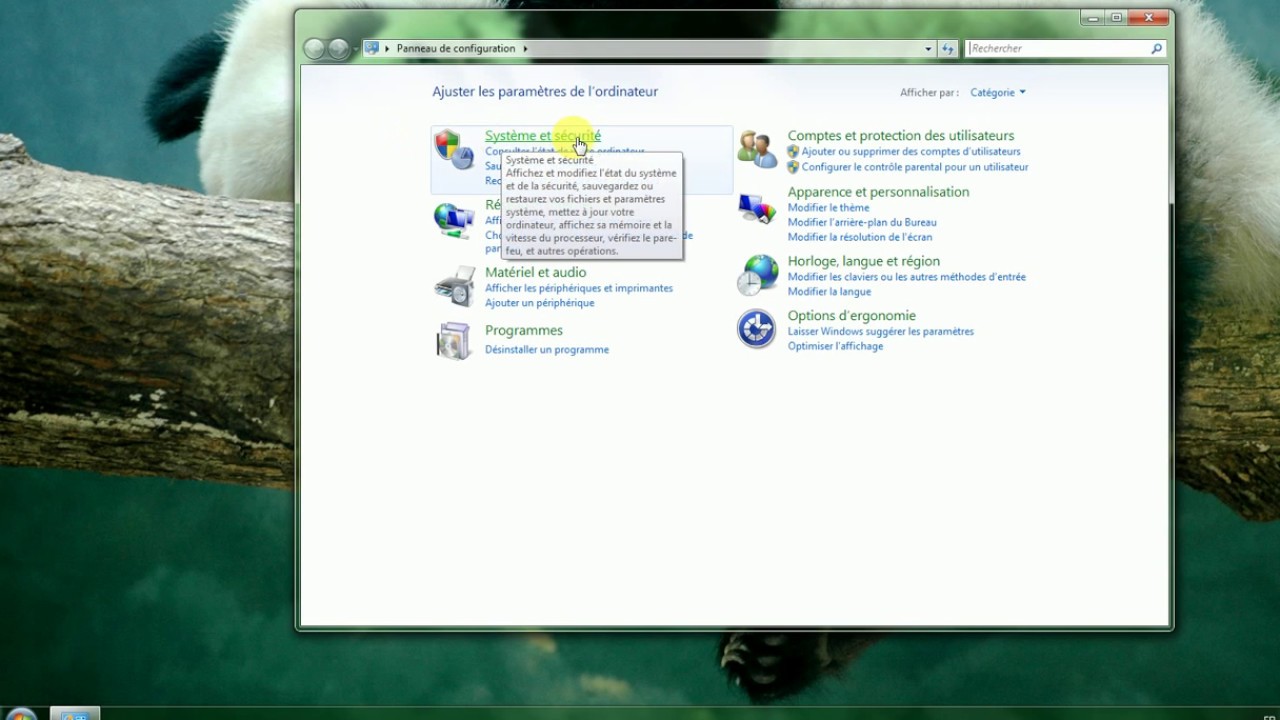
Task: Click Modifier la langue link
Action: click(x=829, y=292)
